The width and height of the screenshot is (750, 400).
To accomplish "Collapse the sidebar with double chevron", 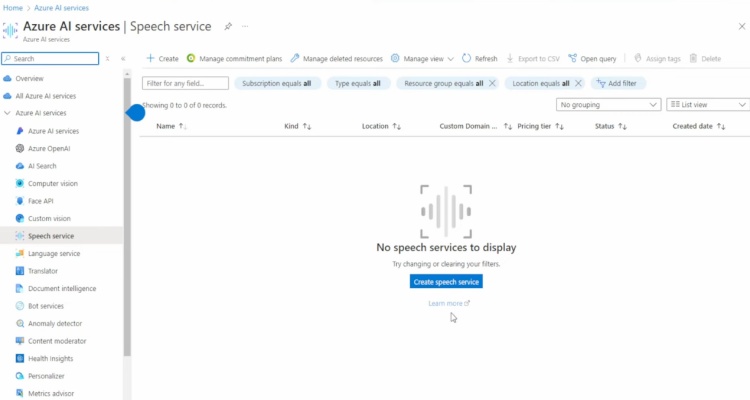I will point(123,58).
